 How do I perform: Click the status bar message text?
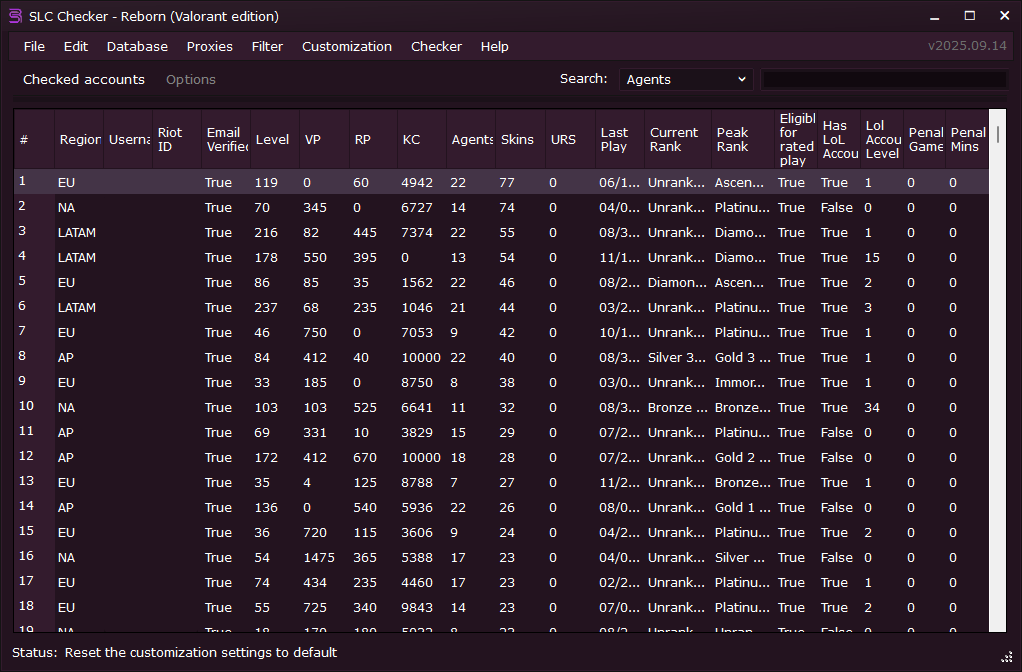[201, 652]
